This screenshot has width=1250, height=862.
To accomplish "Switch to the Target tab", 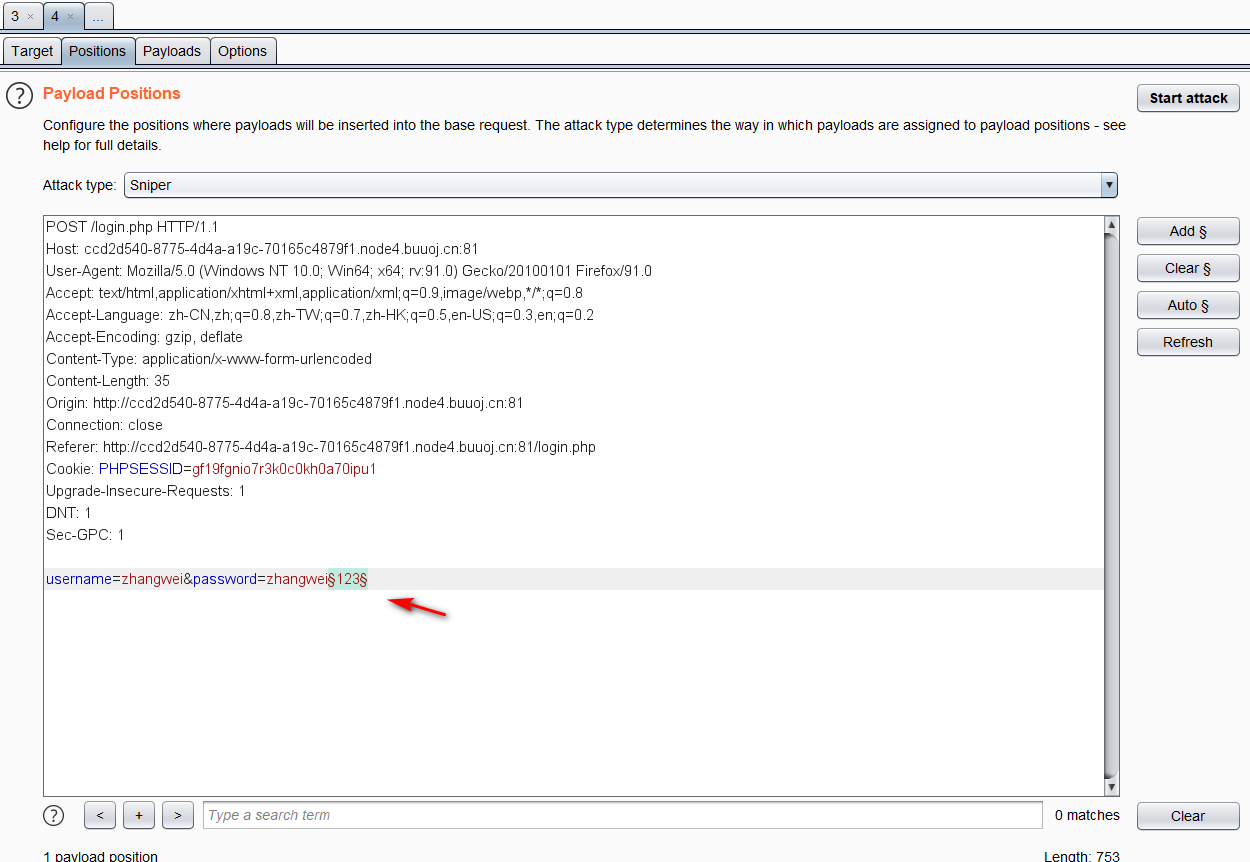I will tap(32, 51).
